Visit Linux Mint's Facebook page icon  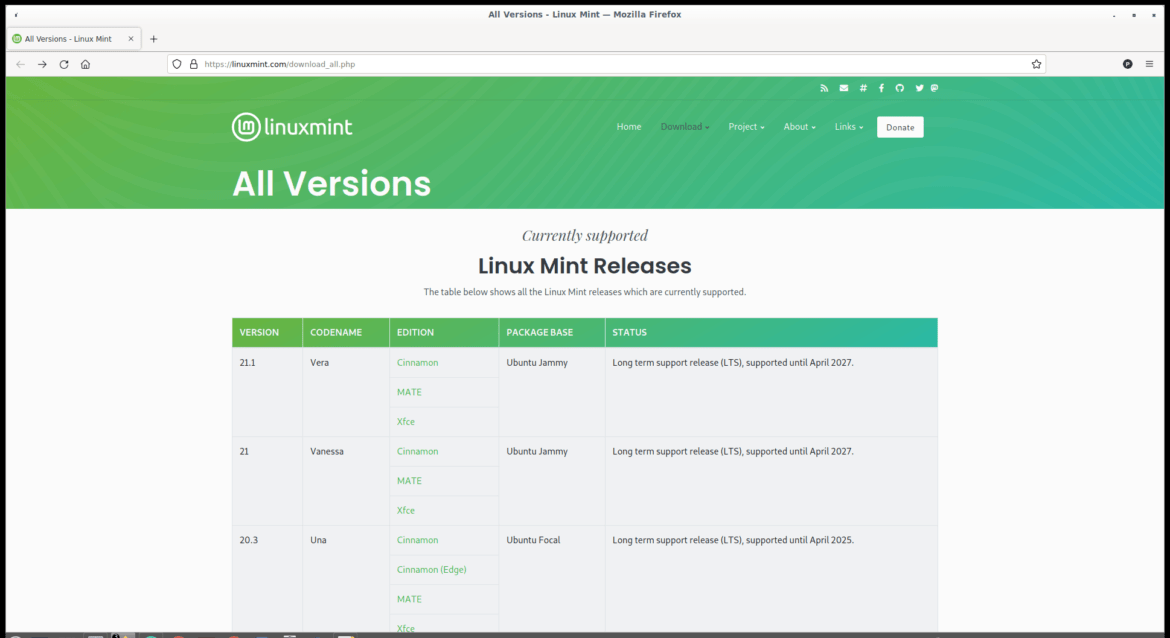(x=881, y=88)
